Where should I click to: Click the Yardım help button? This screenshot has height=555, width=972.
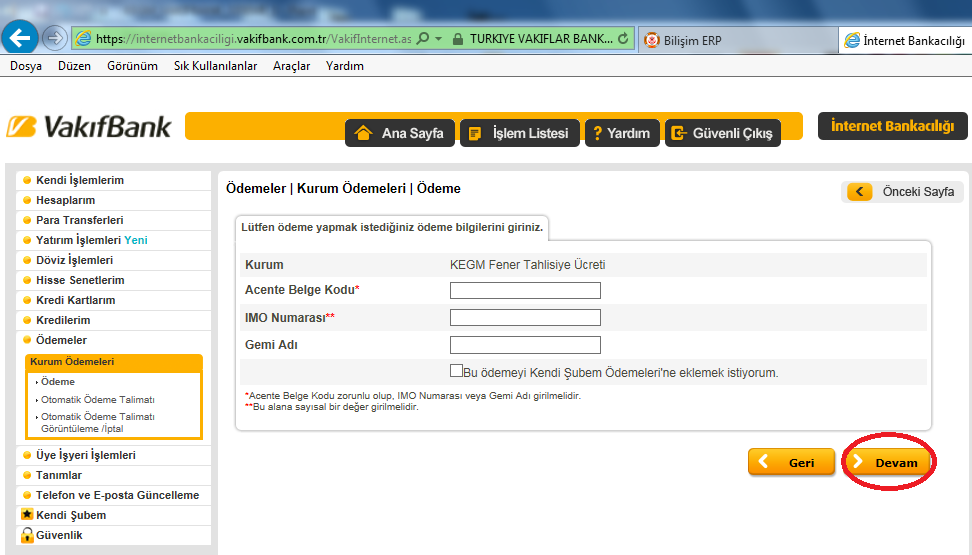(620, 133)
